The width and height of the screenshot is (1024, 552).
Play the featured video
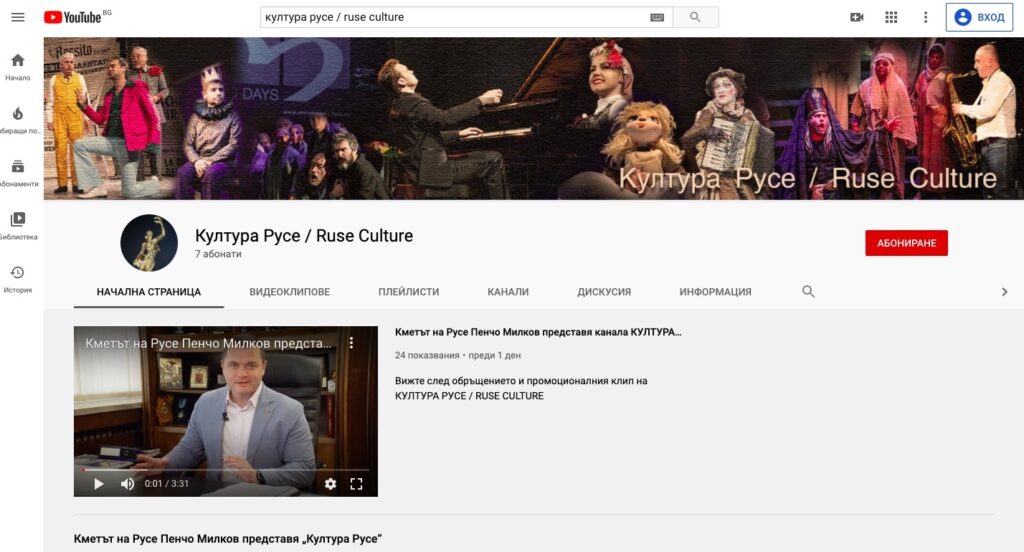click(99, 484)
